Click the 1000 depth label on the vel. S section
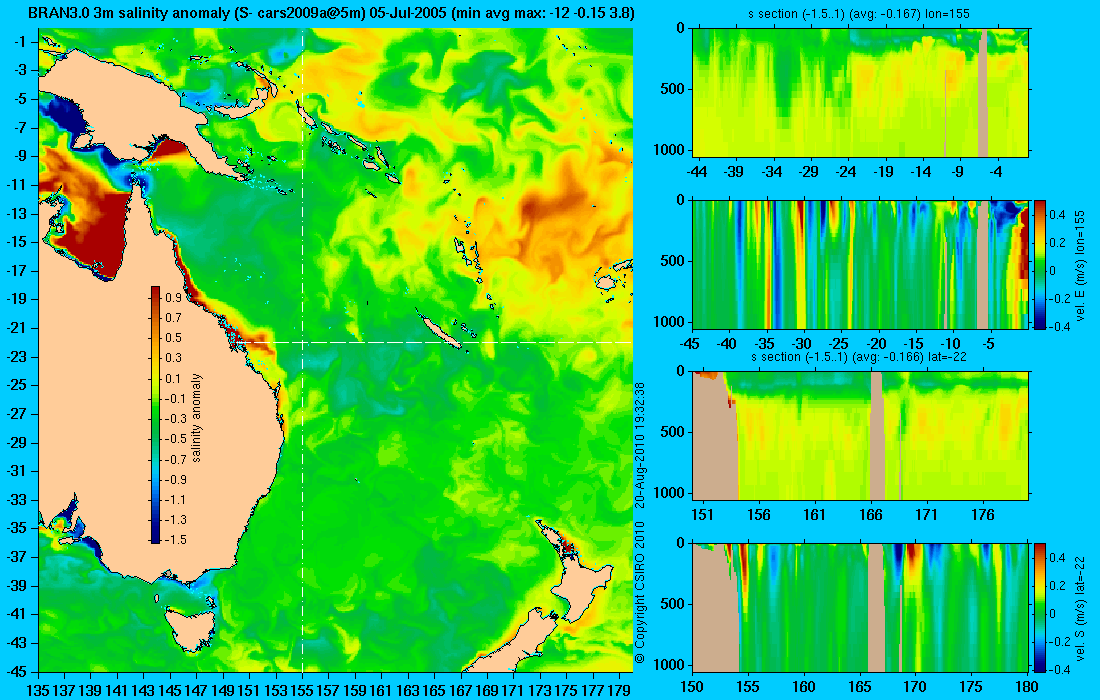The height and width of the screenshot is (700, 1100). pyautogui.click(x=670, y=664)
